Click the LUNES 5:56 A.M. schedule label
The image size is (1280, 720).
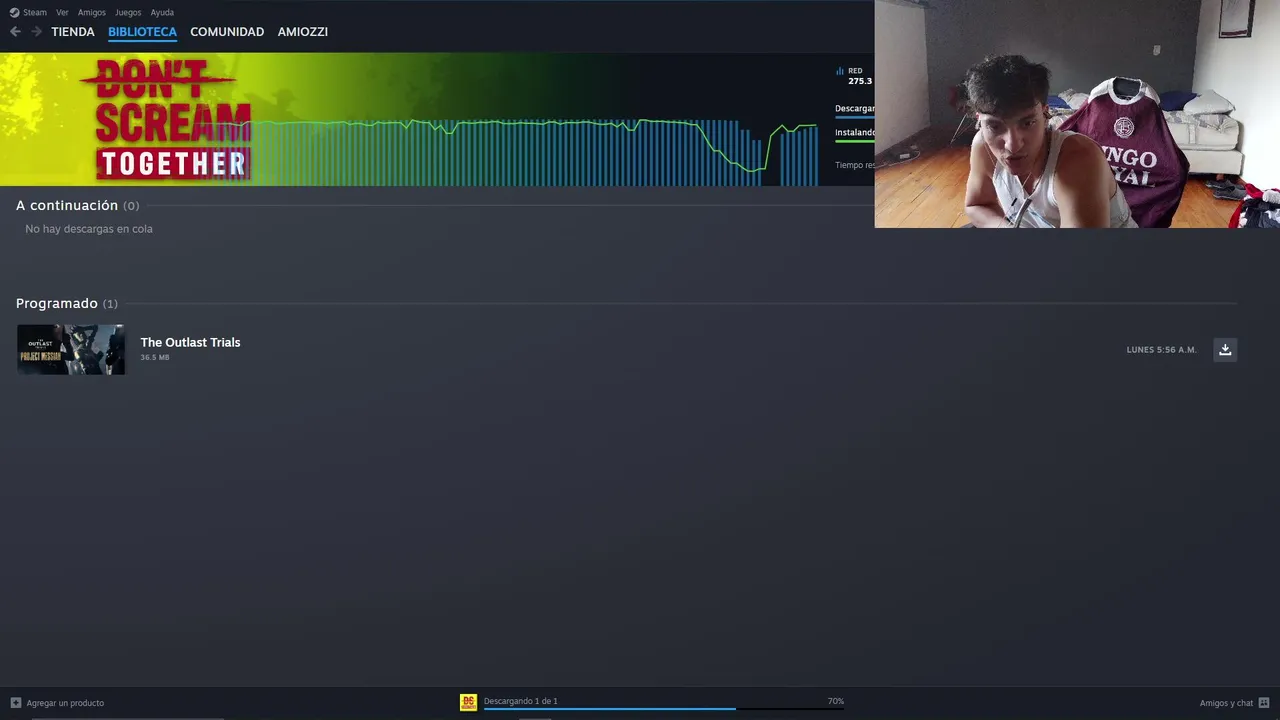1161,350
